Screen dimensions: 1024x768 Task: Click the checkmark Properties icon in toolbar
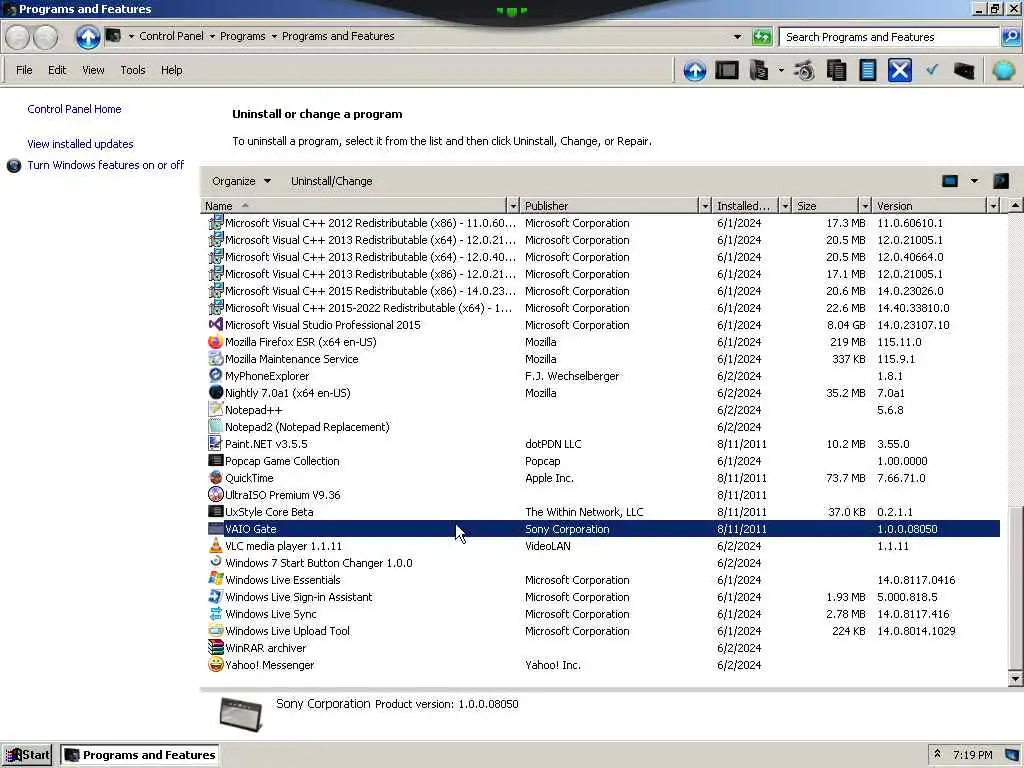click(932, 69)
